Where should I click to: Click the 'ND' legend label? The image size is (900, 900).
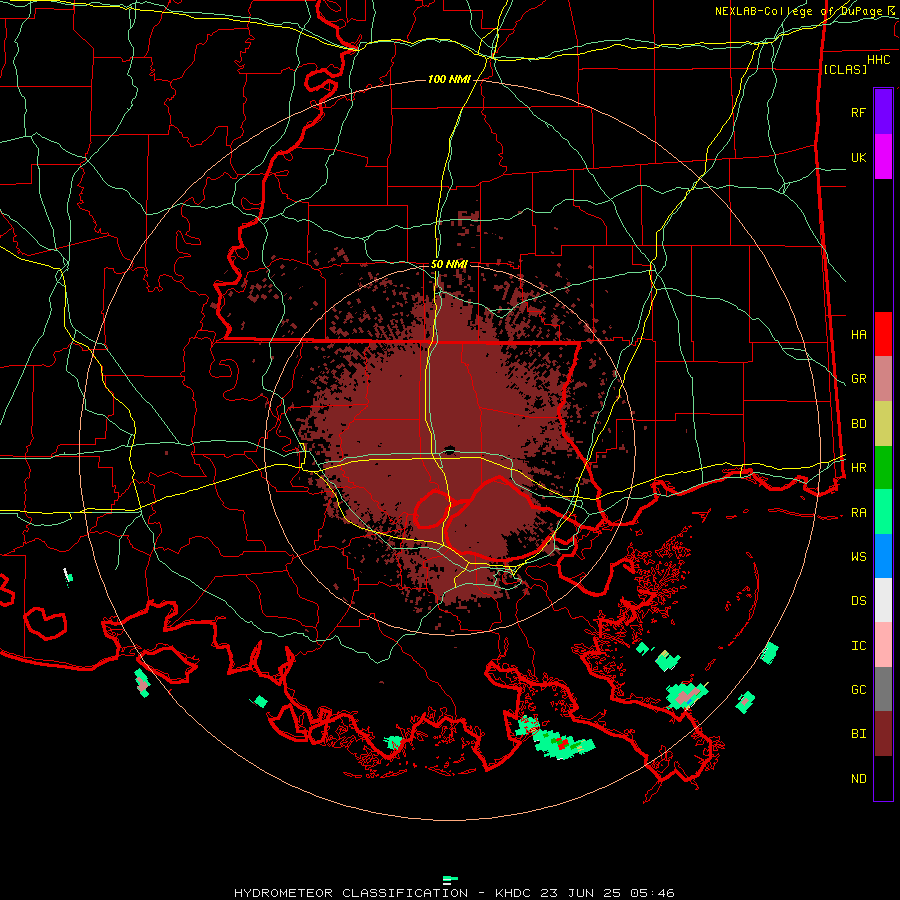pos(858,778)
